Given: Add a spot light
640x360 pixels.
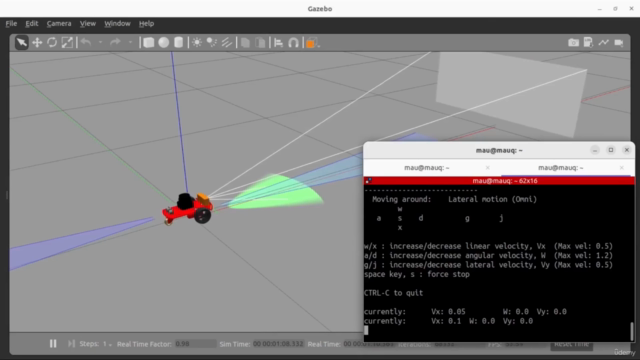Looking at the screenshot, I should pos(212,42).
